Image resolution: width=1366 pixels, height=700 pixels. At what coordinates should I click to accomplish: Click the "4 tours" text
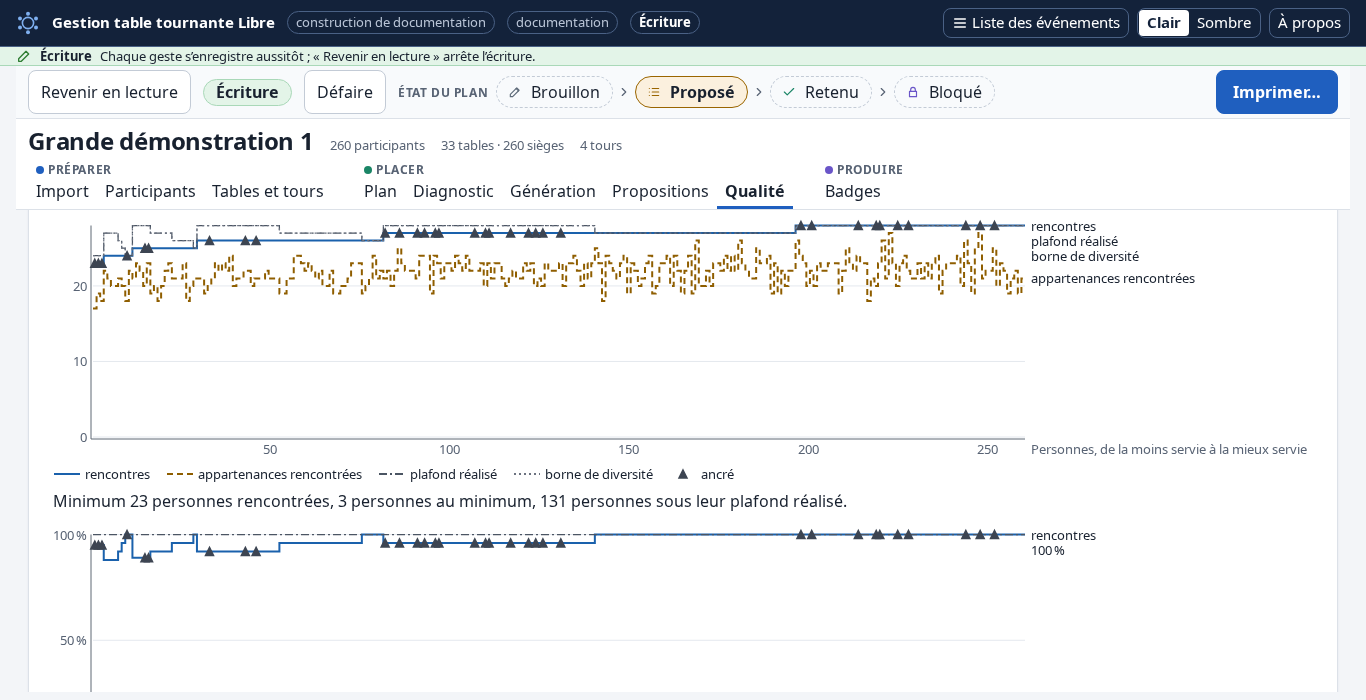coord(601,145)
